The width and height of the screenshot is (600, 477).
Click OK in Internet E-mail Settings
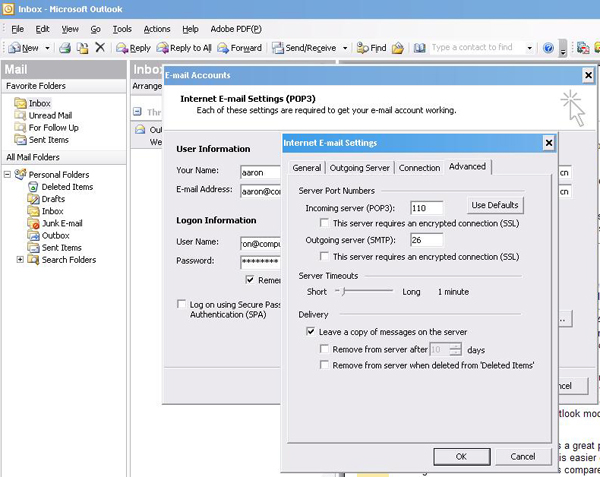tap(461, 456)
